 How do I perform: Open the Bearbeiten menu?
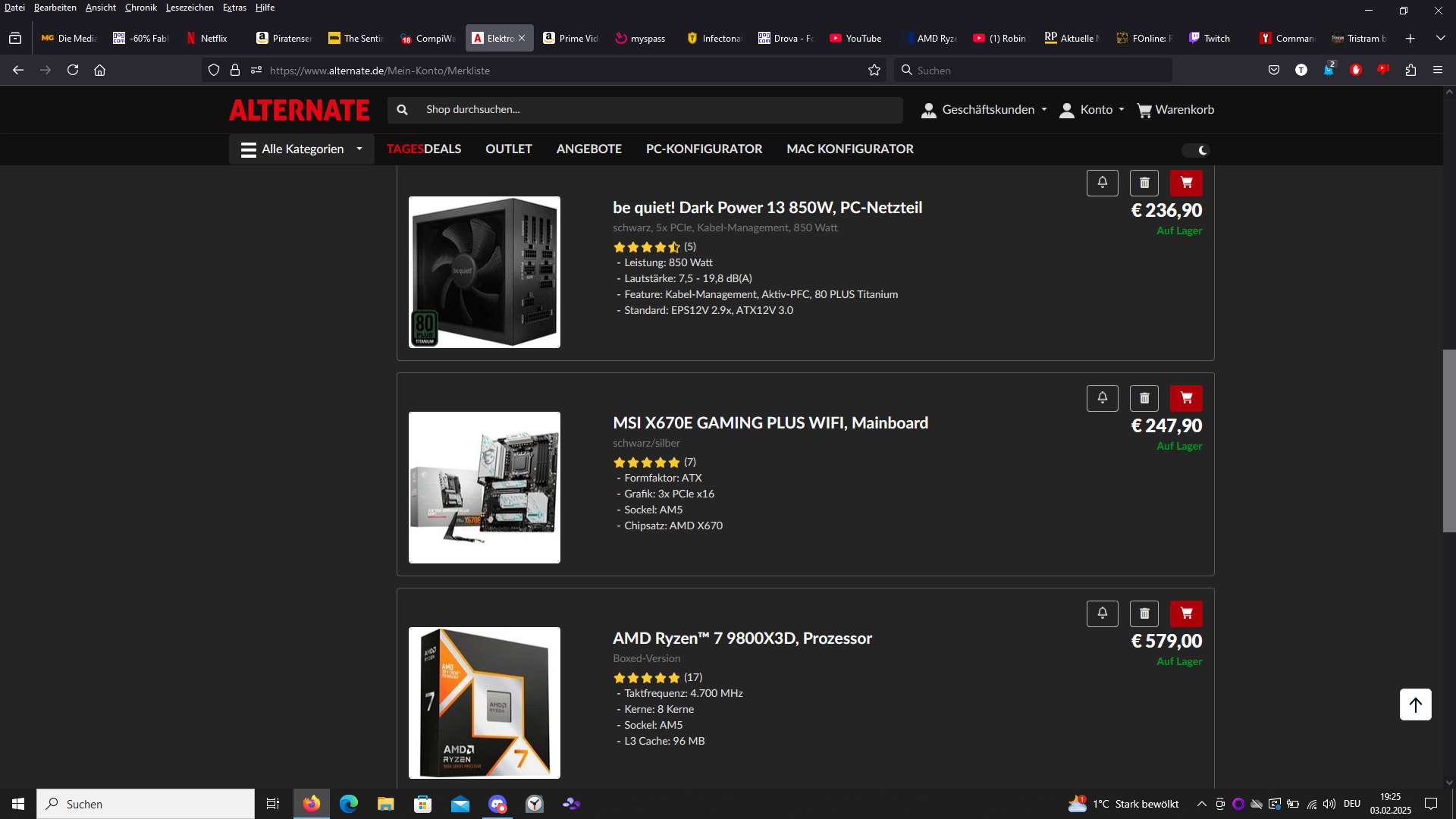coord(55,8)
